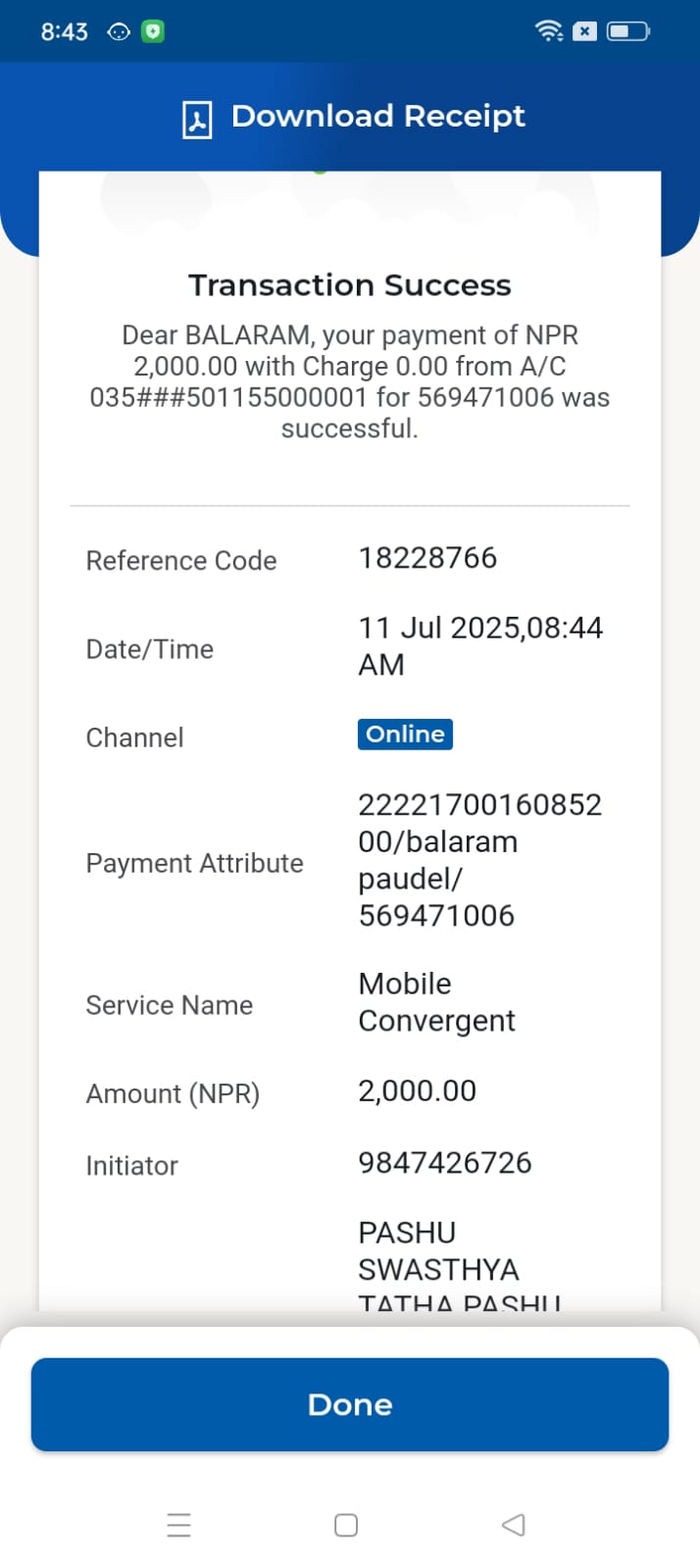Click the Download Receipt label
Image resolution: width=700 pixels, height=1568 pixels.
(378, 116)
